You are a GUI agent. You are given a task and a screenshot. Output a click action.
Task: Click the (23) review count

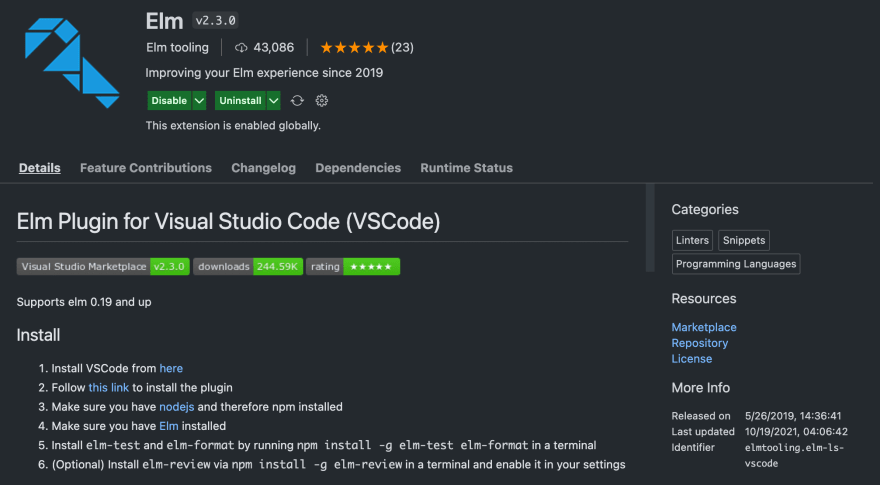pyautogui.click(x=402, y=48)
